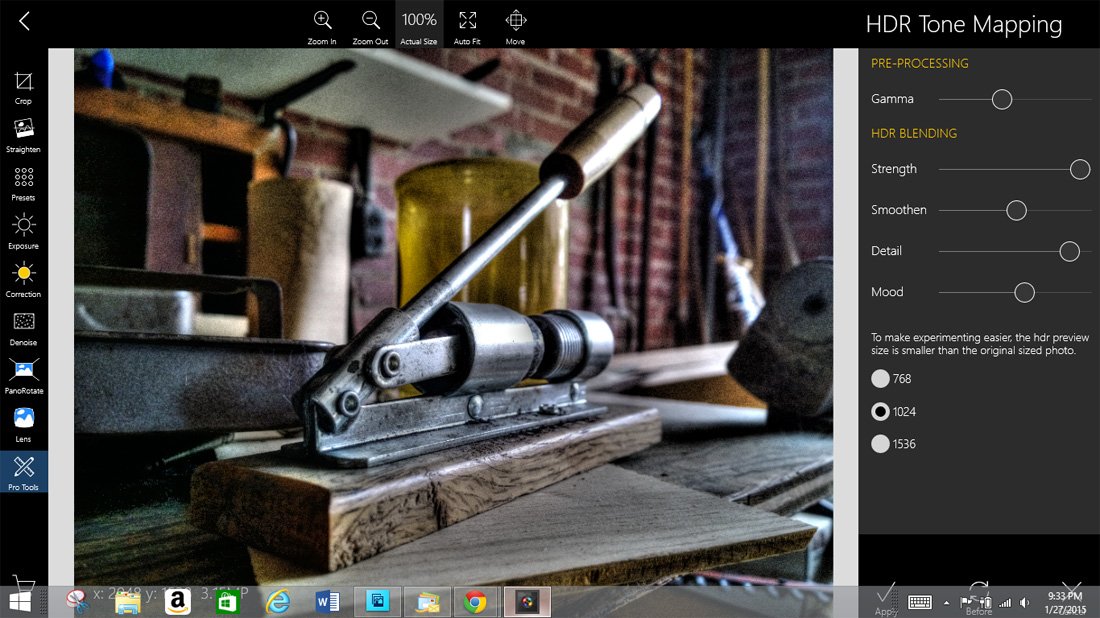This screenshot has width=1100, height=618.
Task: Open the Lens tool
Action: (23, 425)
